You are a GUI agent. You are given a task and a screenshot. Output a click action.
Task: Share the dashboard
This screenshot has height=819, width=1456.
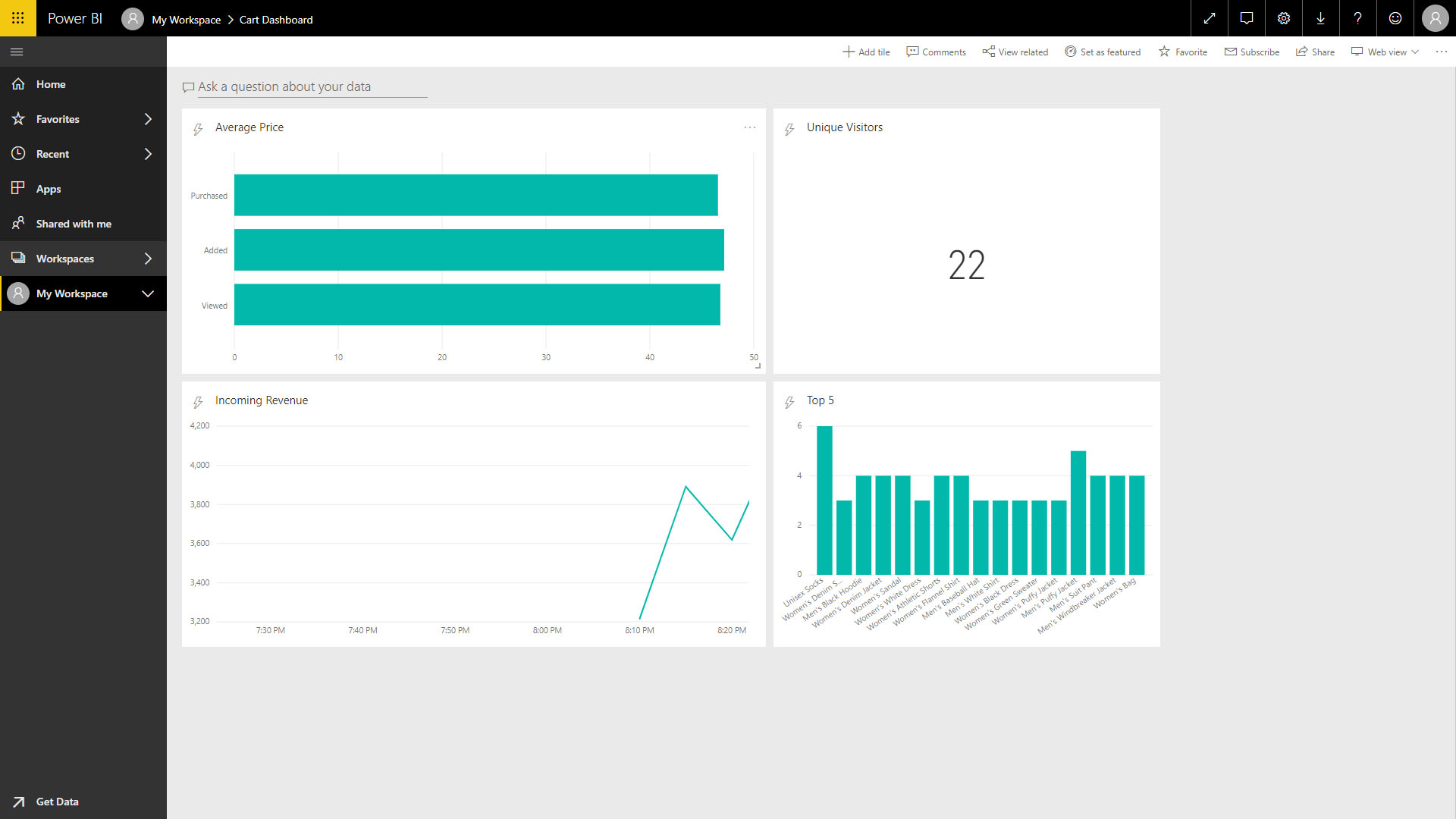click(x=1315, y=52)
